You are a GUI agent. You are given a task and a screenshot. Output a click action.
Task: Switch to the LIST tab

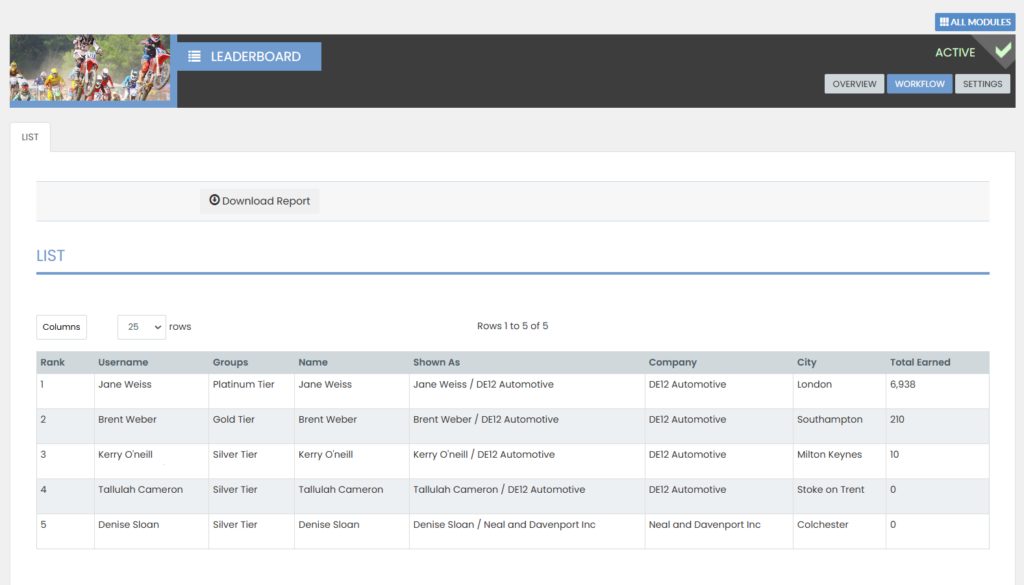(x=30, y=137)
